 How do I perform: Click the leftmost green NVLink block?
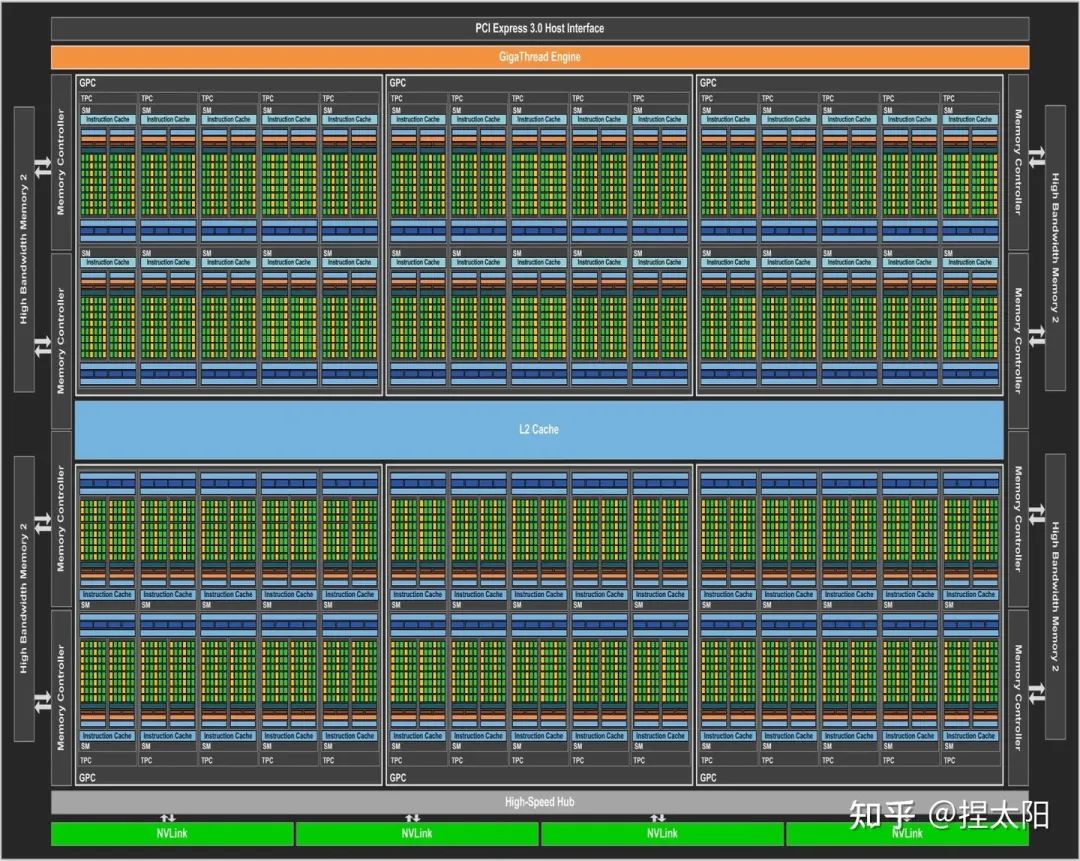(x=172, y=833)
